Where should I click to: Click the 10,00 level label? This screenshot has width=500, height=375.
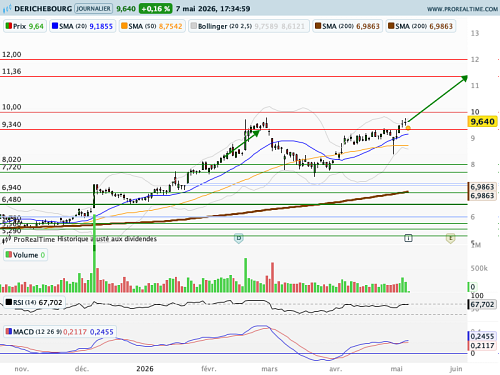(12, 107)
